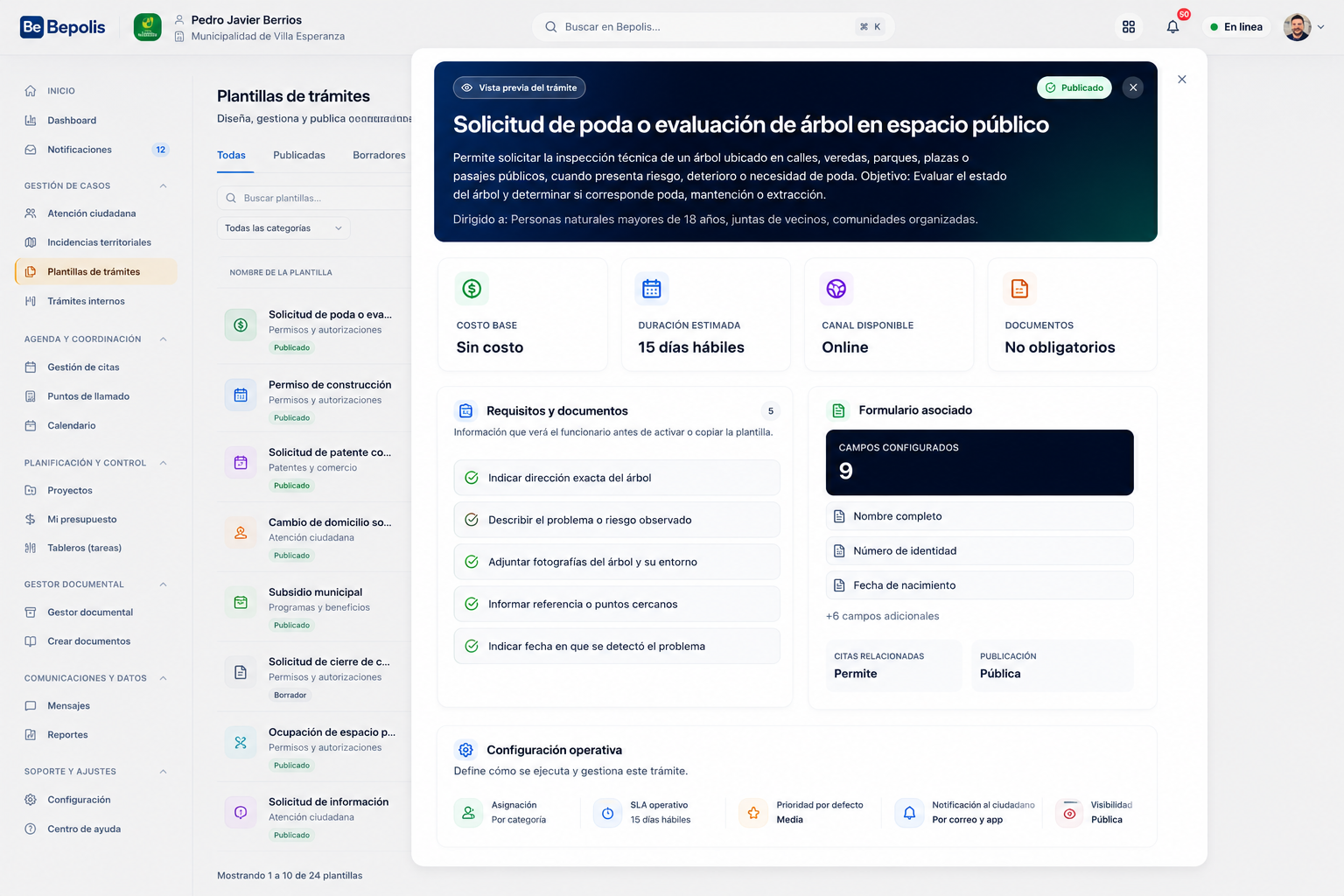
Task: Click the +6 campos adicionales text
Action: [x=882, y=616]
